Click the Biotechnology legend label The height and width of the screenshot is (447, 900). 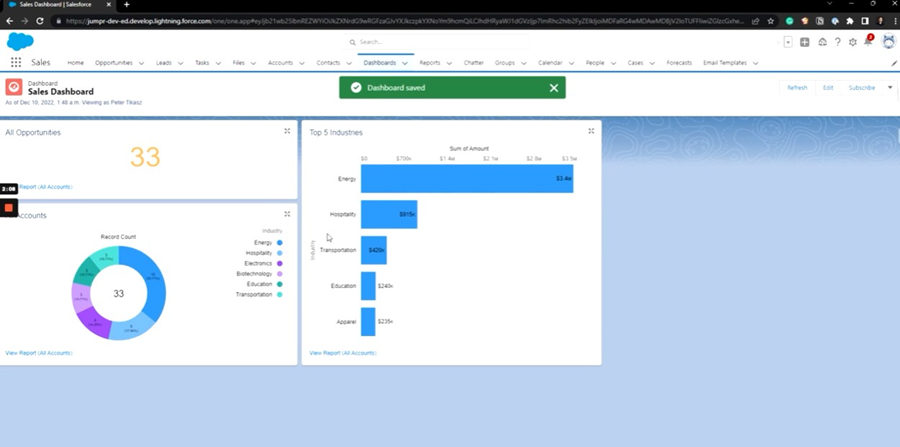[x=254, y=274]
